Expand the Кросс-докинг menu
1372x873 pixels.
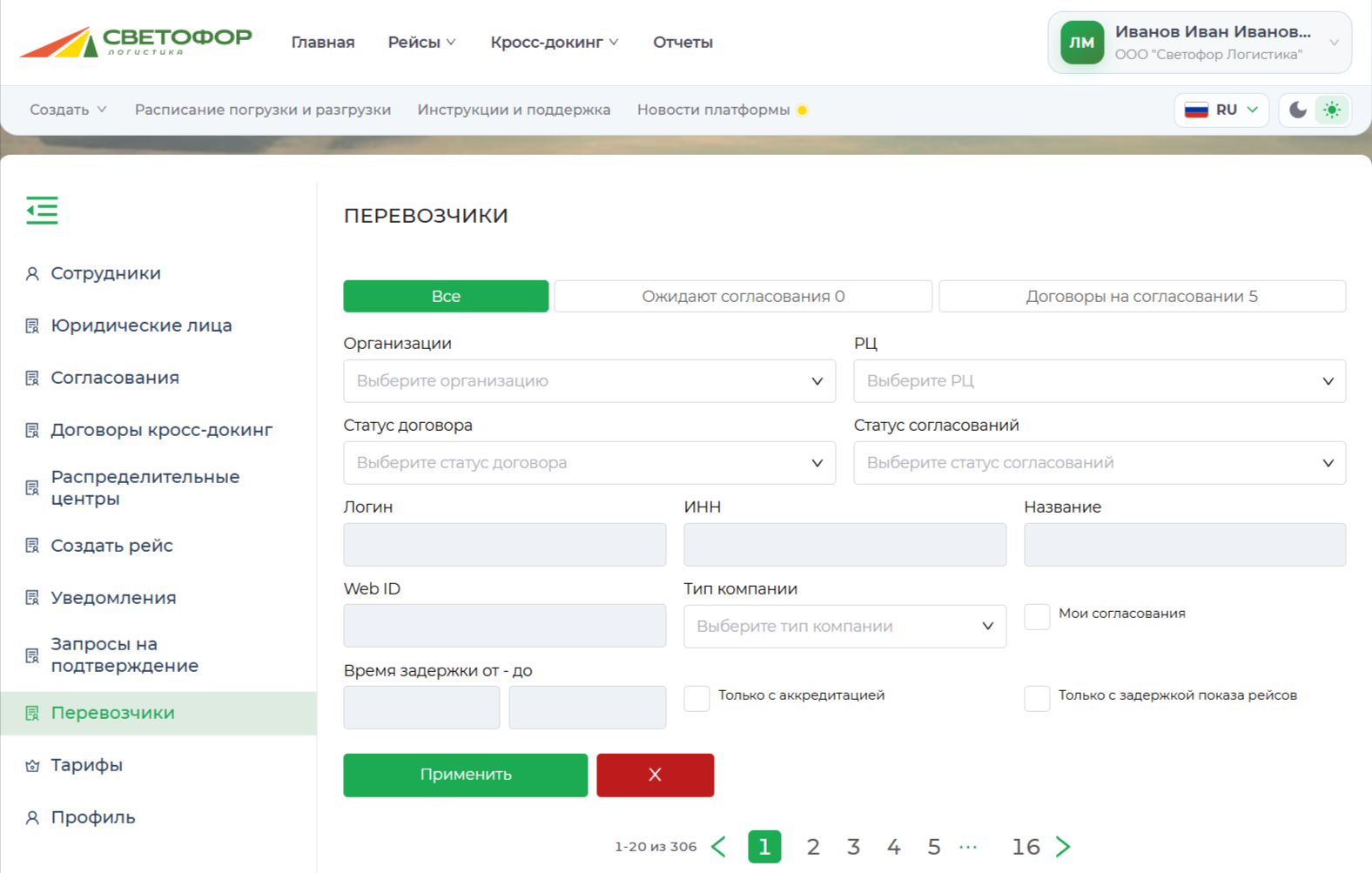(555, 42)
